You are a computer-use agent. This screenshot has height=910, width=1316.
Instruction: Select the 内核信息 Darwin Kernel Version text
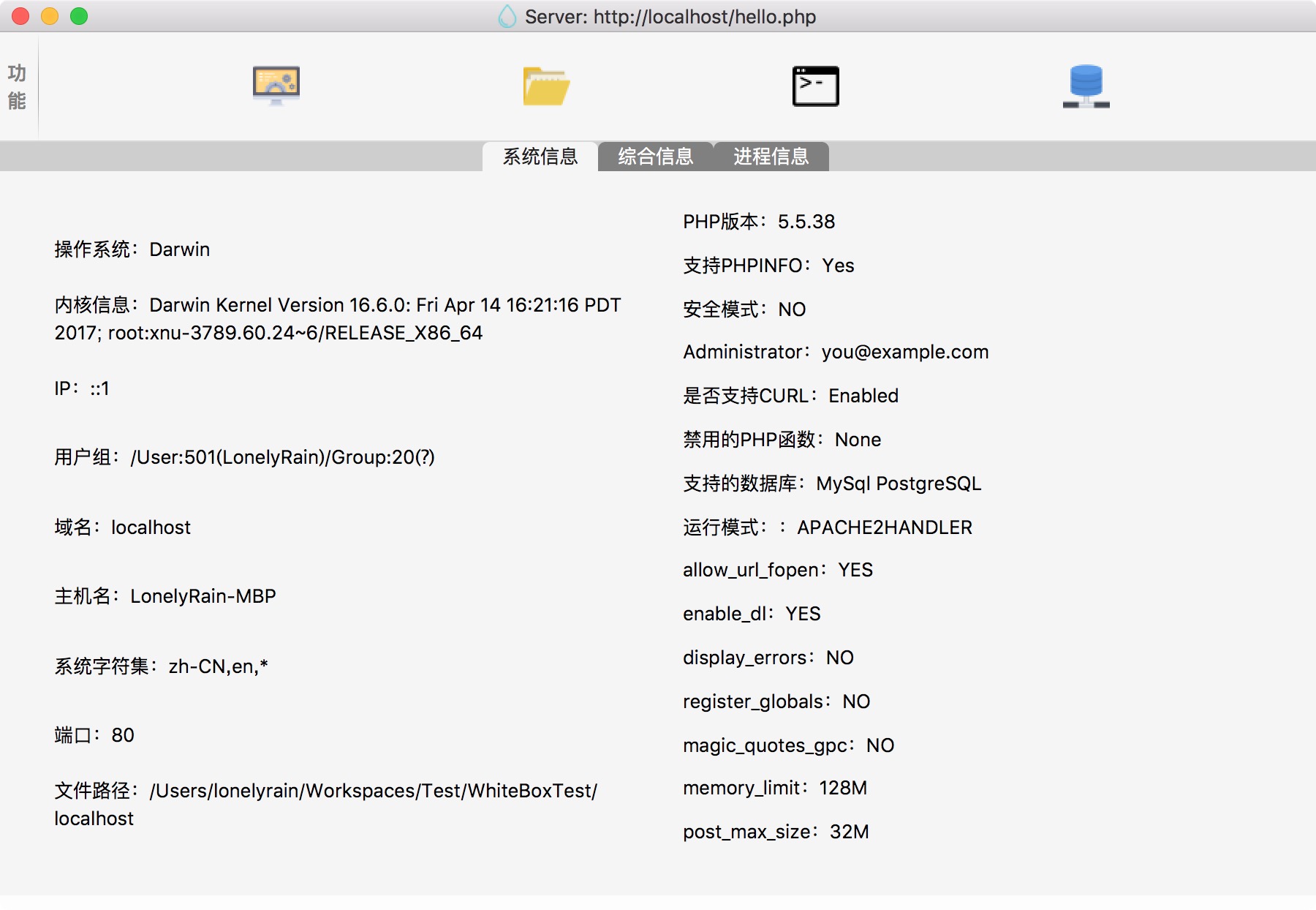(338, 319)
